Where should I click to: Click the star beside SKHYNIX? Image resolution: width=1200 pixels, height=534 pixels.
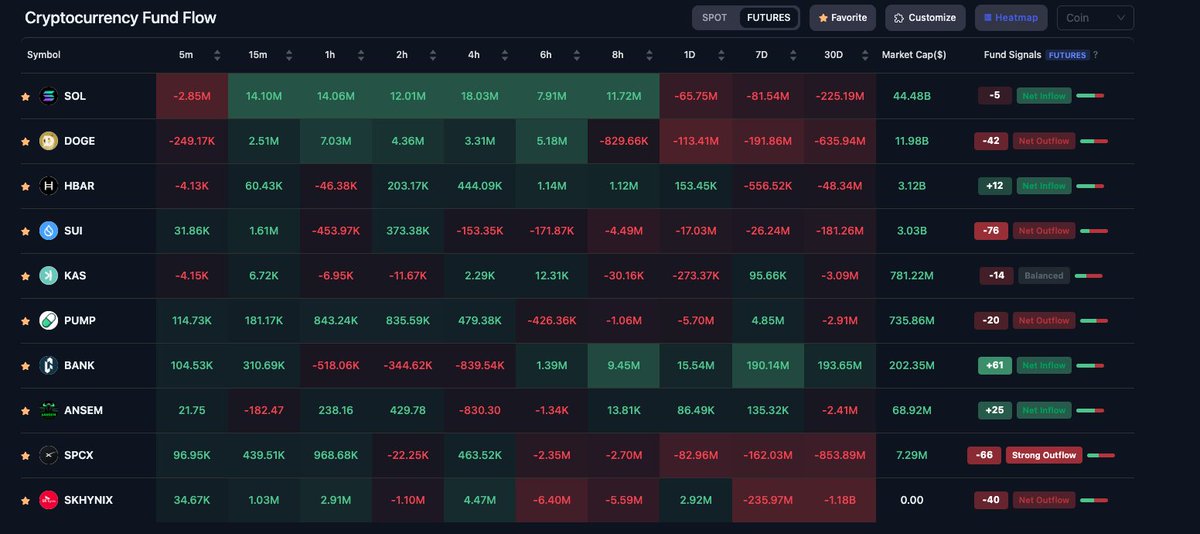click(25, 500)
